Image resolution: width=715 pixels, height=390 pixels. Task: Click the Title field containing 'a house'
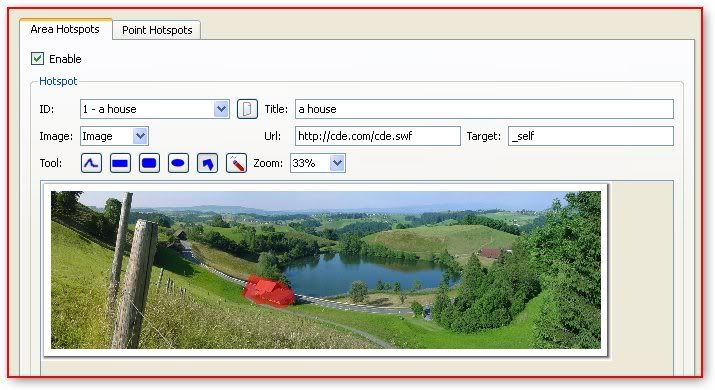pyautogui.click(x=484, y=109)
